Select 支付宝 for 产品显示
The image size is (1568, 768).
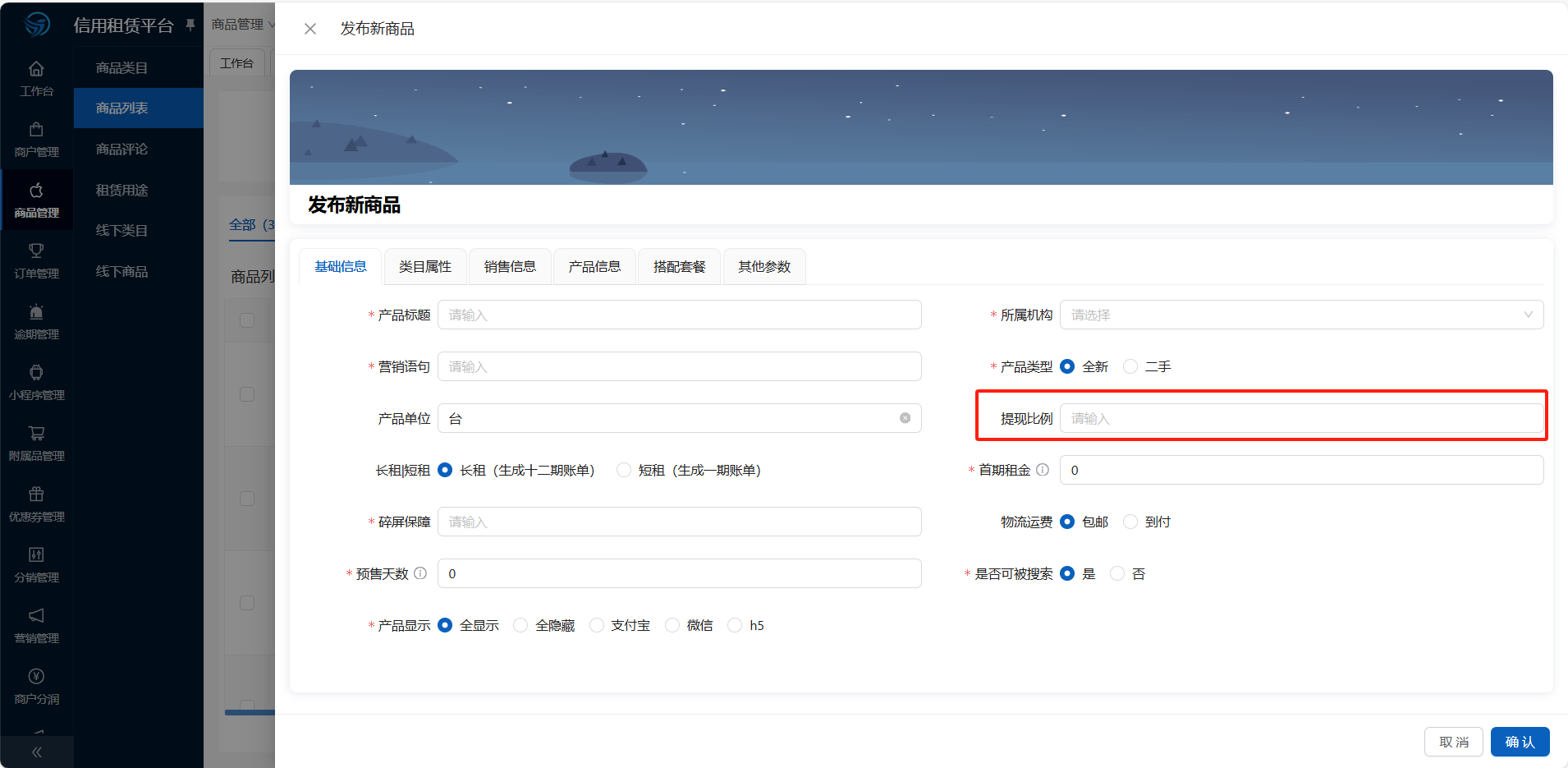click(x=596, y=625)
